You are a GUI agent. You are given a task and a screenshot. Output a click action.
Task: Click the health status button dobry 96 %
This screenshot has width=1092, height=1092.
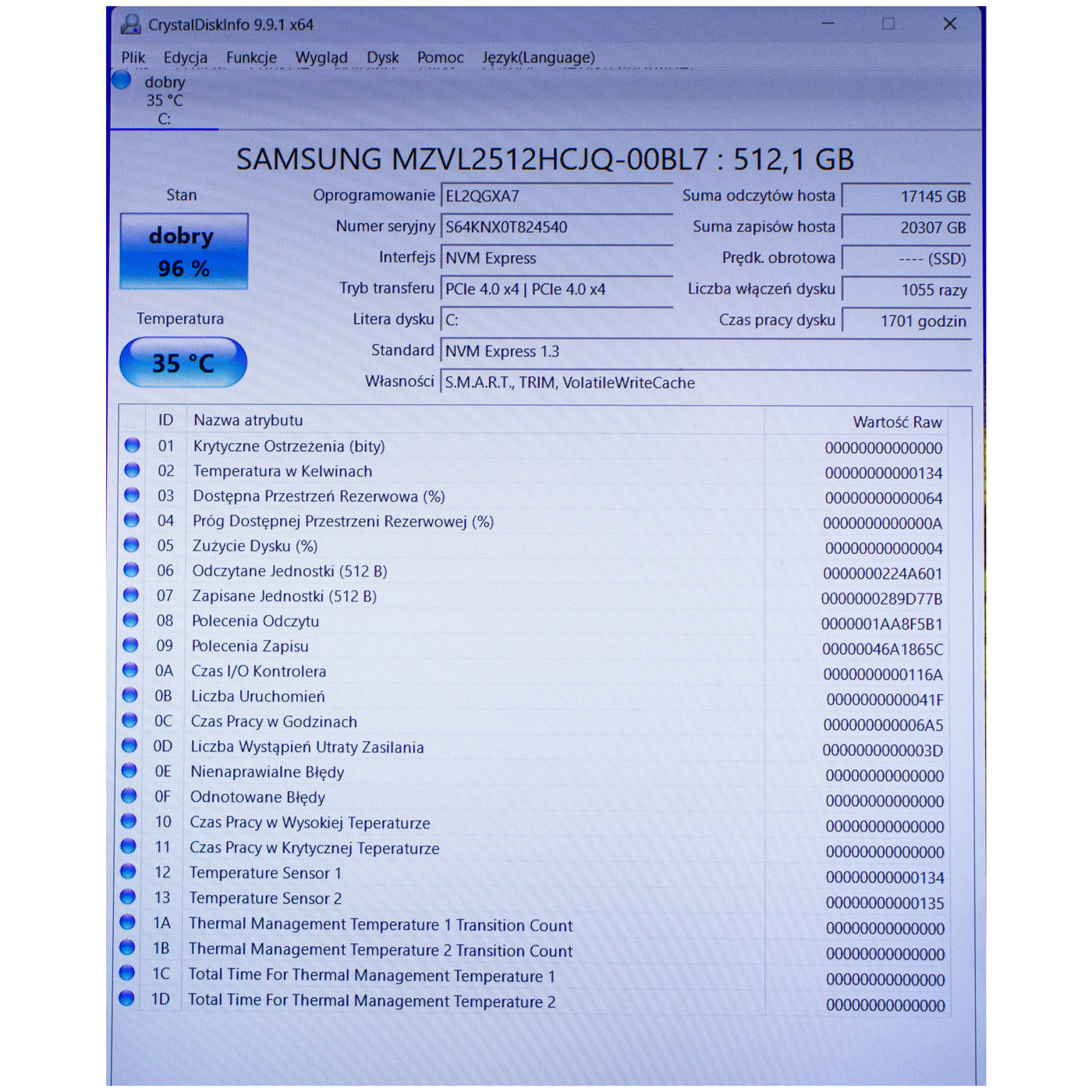(x=184, y=251)
